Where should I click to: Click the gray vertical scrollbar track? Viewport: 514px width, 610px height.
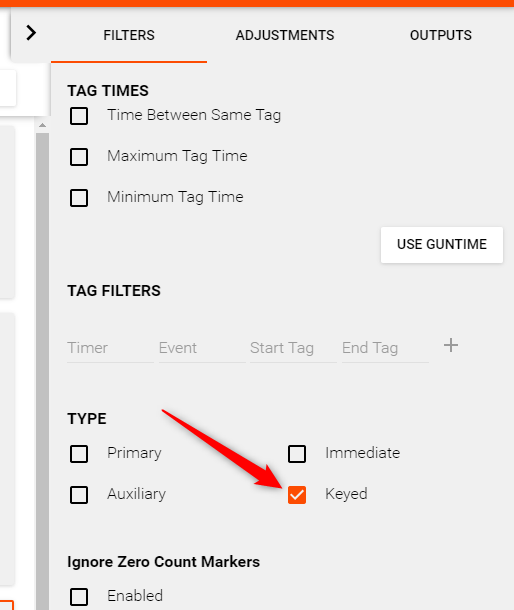tap(42, 372)
